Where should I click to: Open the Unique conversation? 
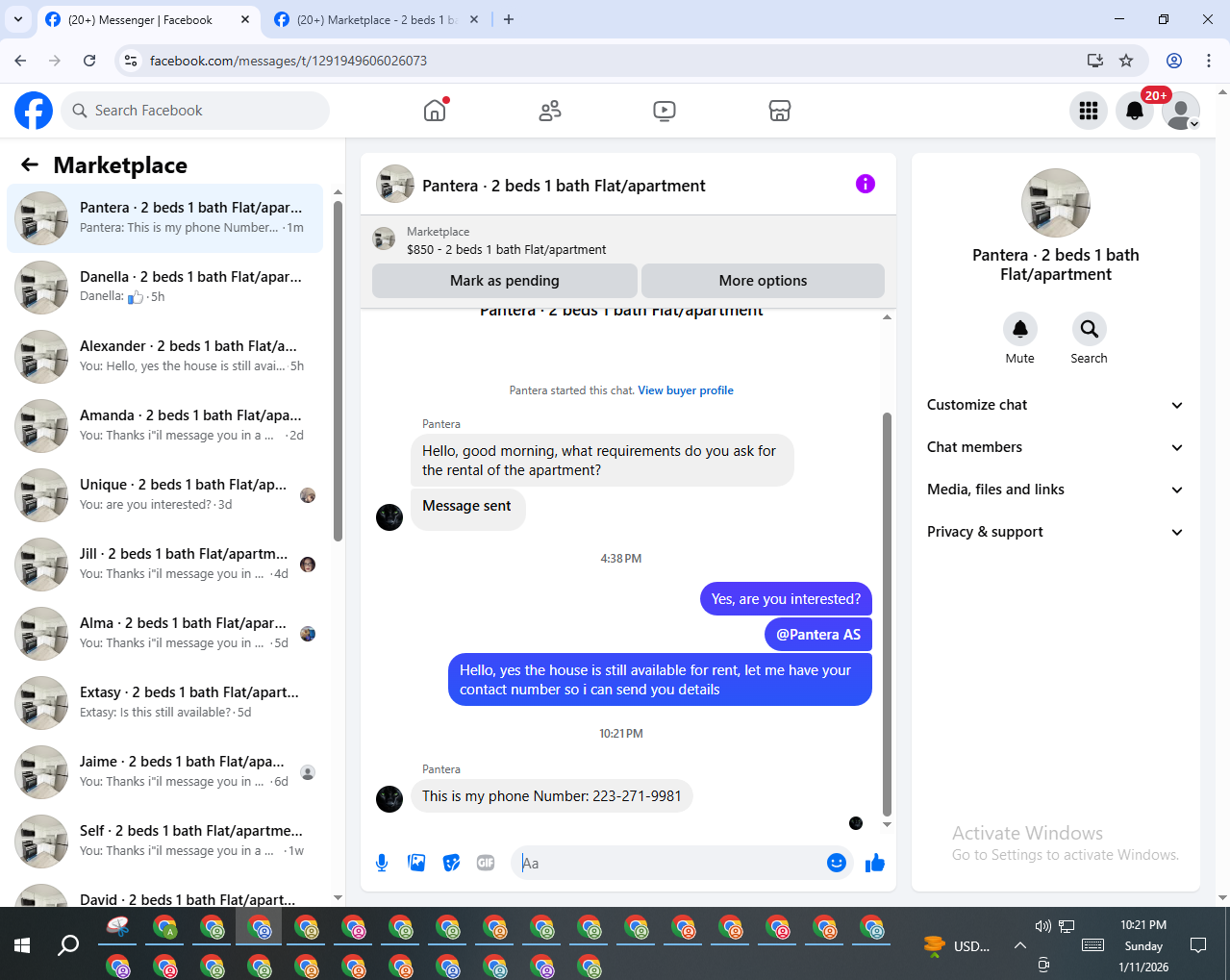point(164,495)
